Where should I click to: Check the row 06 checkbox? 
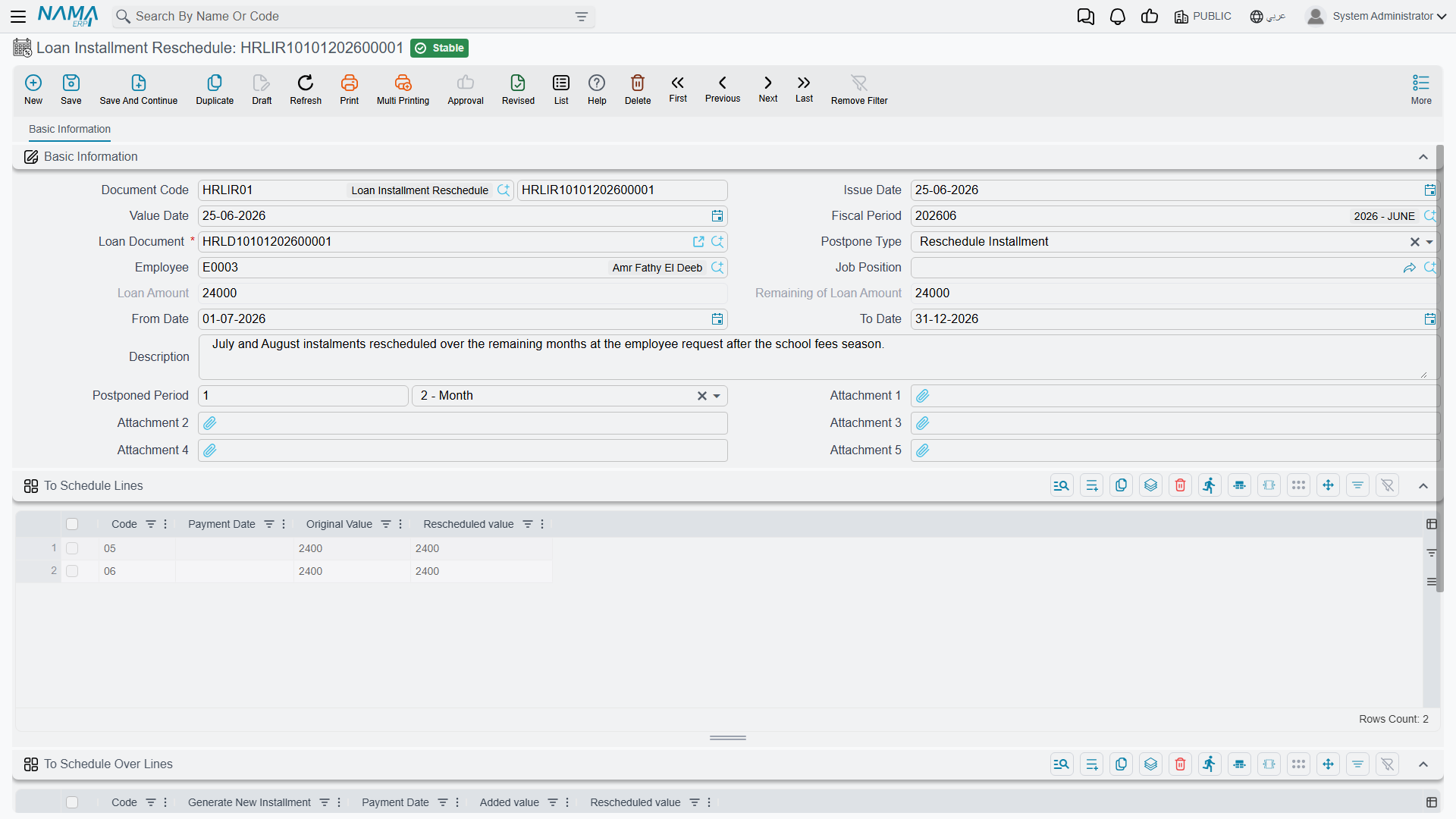click(72, 571)
